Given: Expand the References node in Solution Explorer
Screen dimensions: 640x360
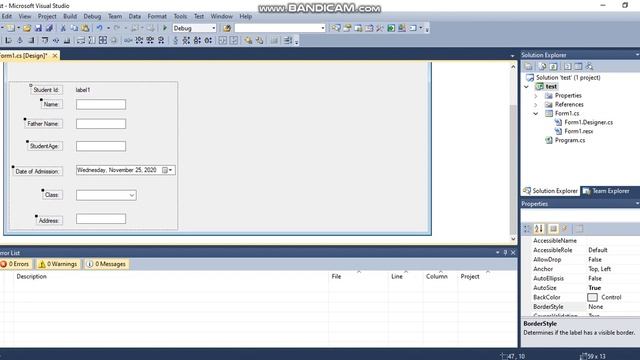Looking at the screenshot, I should (536, 104).
